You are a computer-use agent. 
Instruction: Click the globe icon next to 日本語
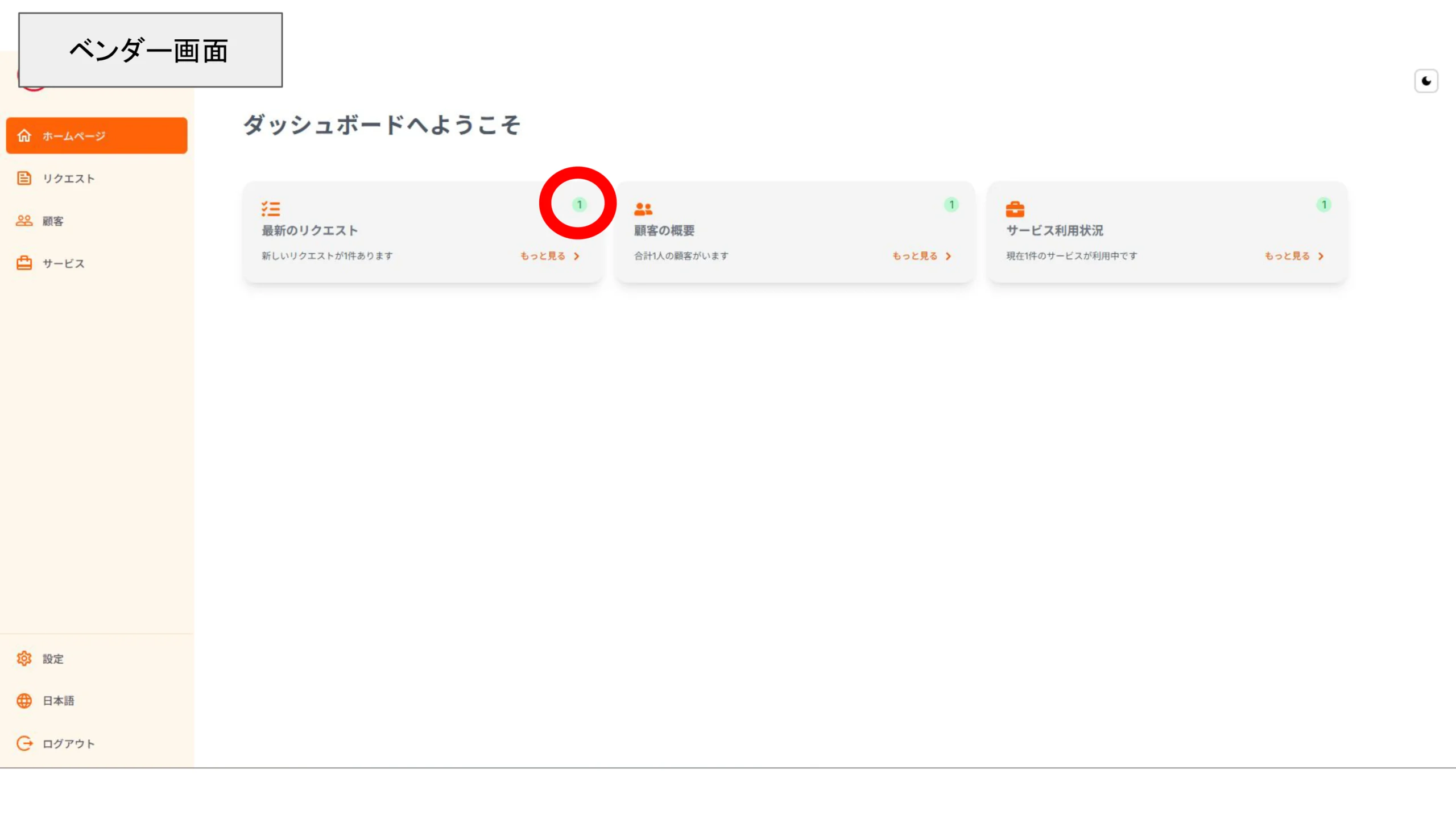click(x=24, y=701)
